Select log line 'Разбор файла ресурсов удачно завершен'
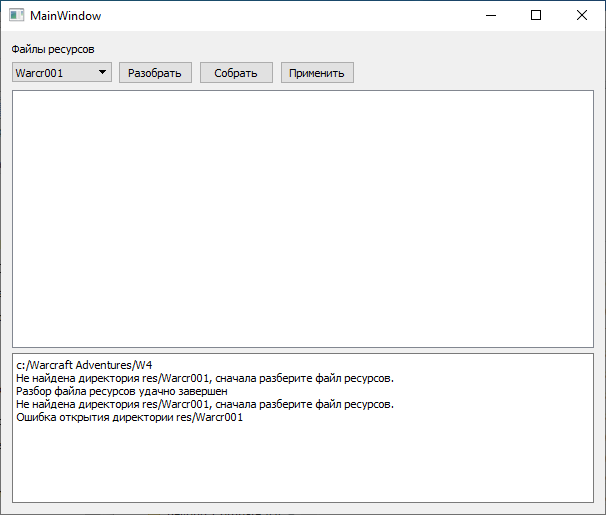Viewport: 606px width, 515px height. click(x=122, y=391)
